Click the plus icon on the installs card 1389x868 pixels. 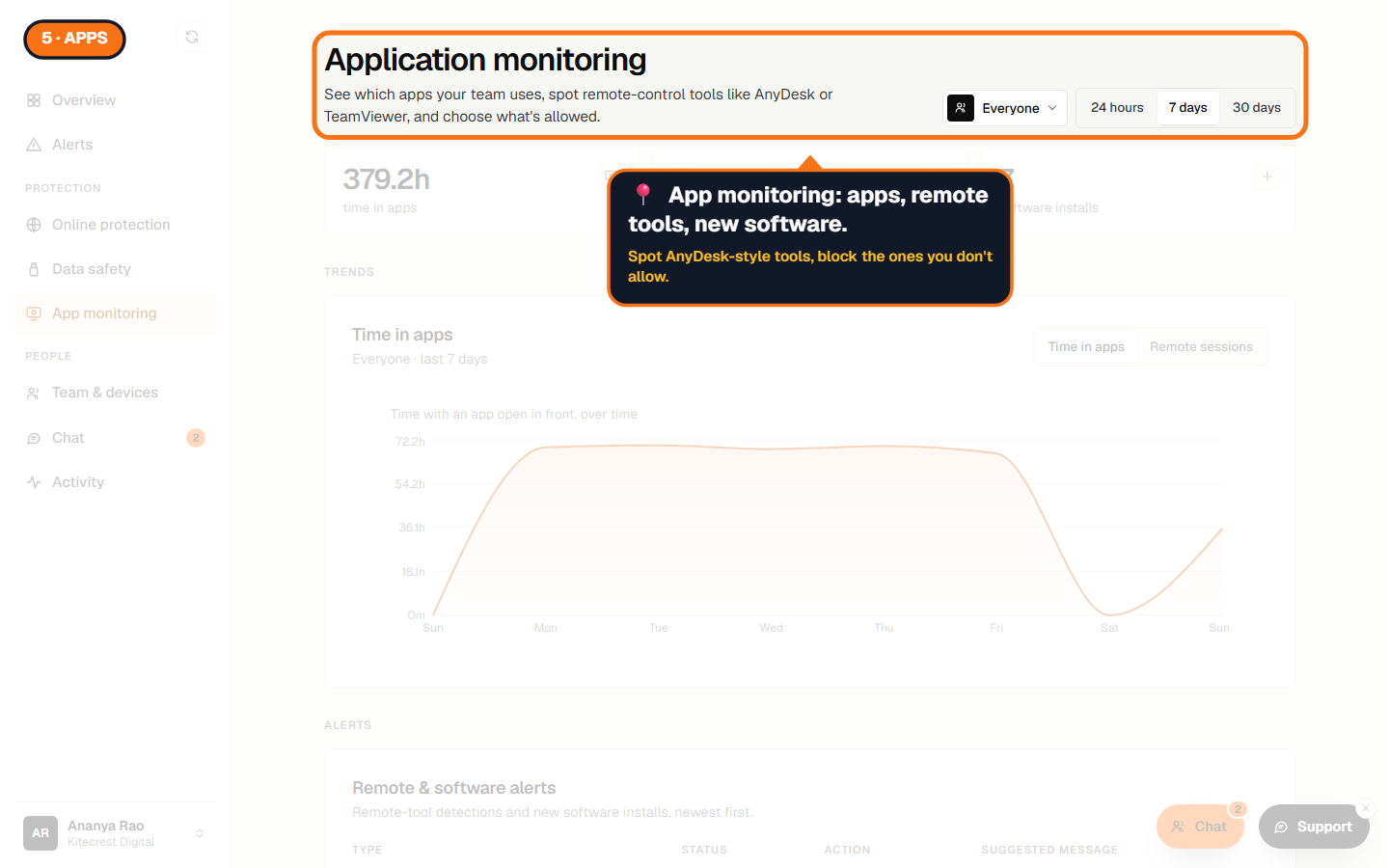coord(1267,176)
